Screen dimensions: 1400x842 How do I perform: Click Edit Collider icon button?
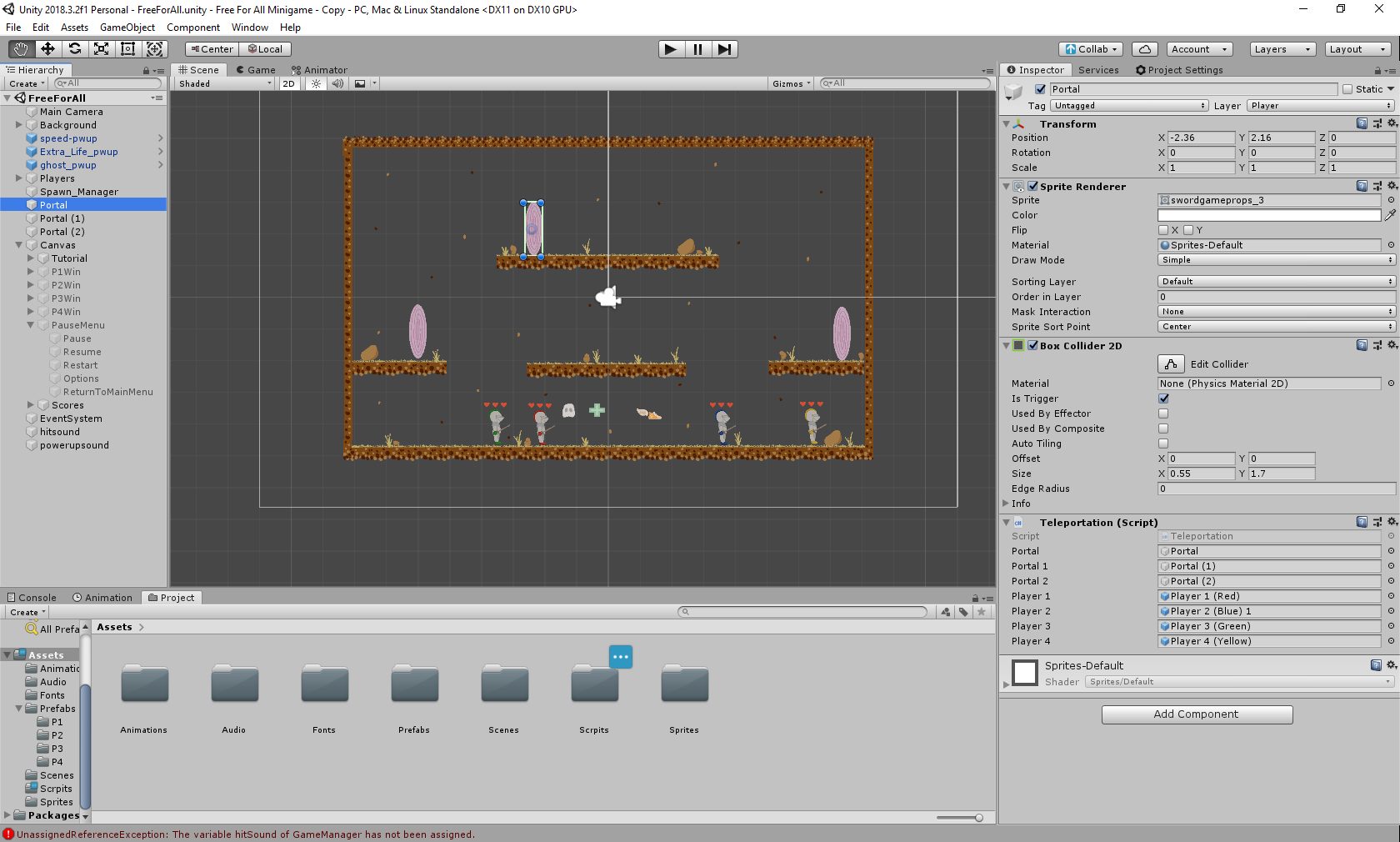pyautogui.click(x=1171, y=364)
